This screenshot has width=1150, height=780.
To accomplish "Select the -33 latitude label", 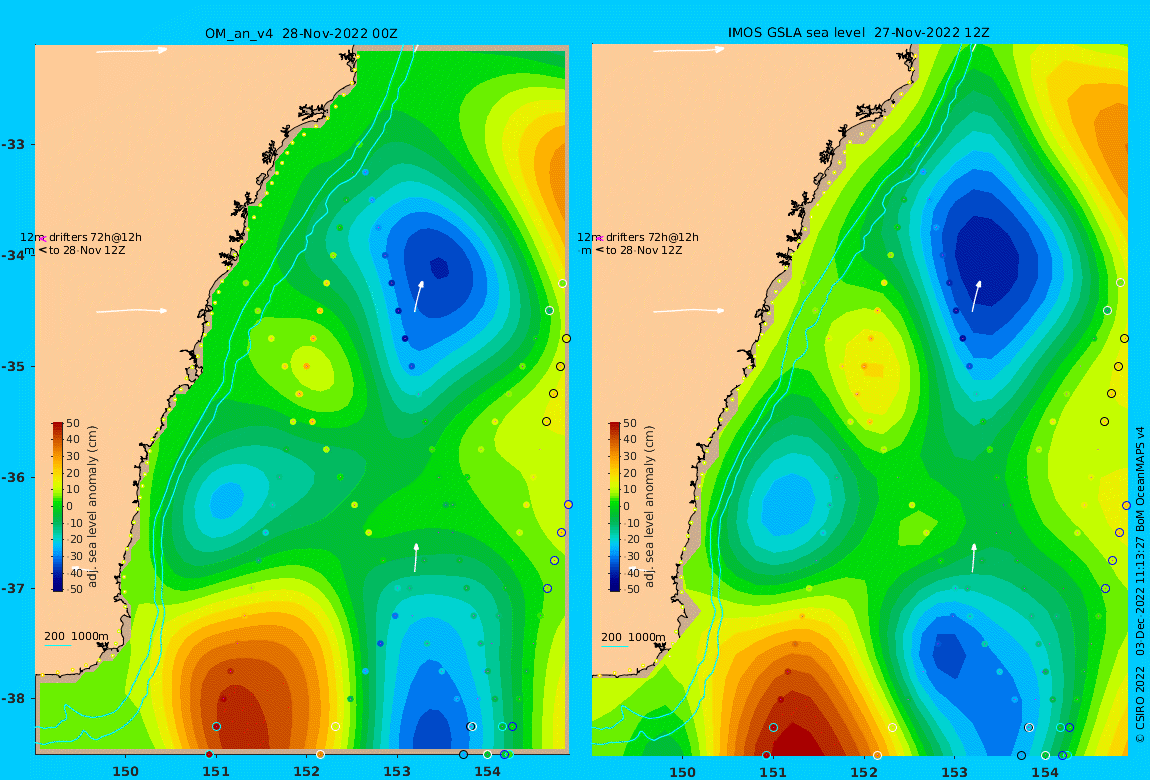I will 12,144.
